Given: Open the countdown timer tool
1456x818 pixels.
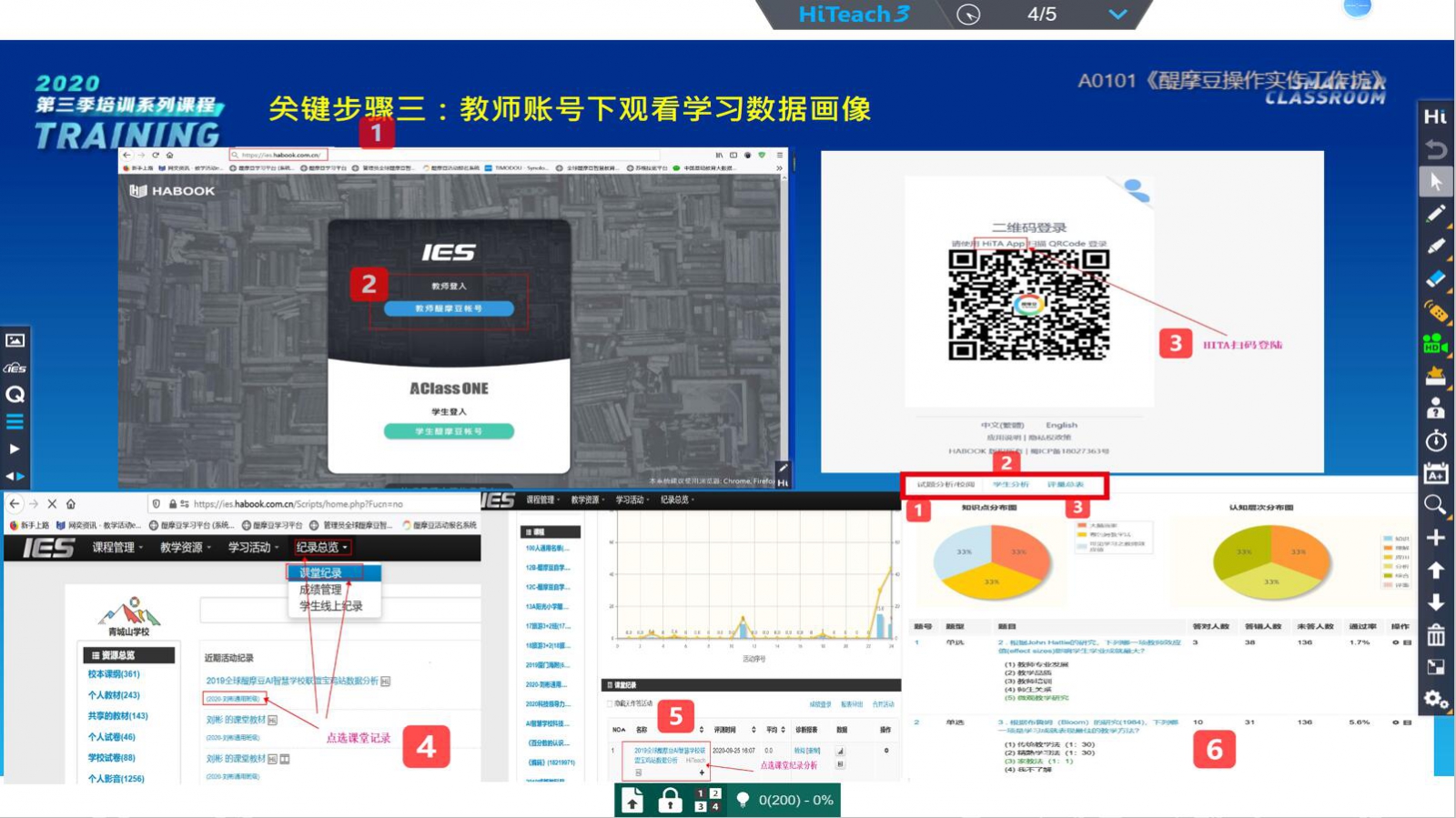Looking at the screenshot, I should [x=1435, y=441].
